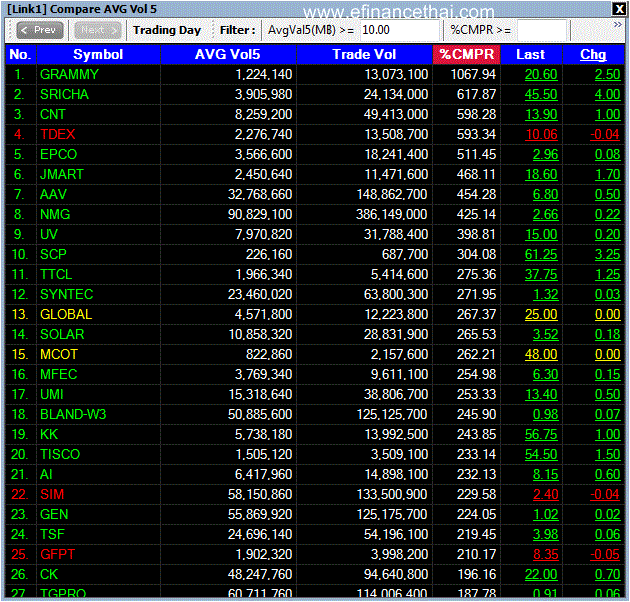Select the yellow GLOBAL symbol

pyautogui.click(x=66, y=314)
